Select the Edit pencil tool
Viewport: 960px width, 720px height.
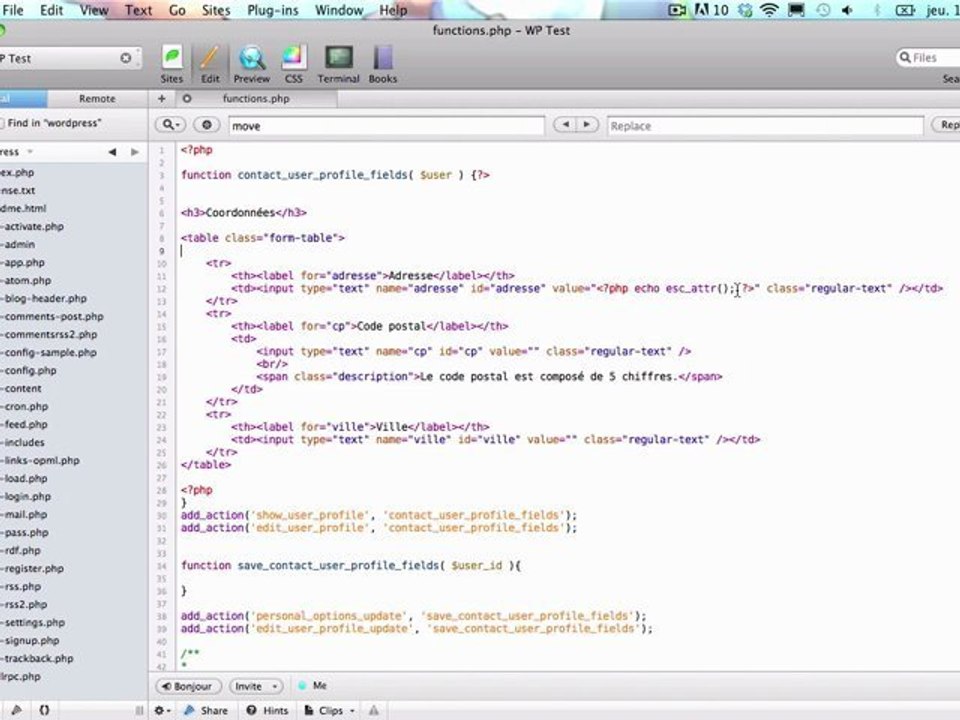[209, 65]
